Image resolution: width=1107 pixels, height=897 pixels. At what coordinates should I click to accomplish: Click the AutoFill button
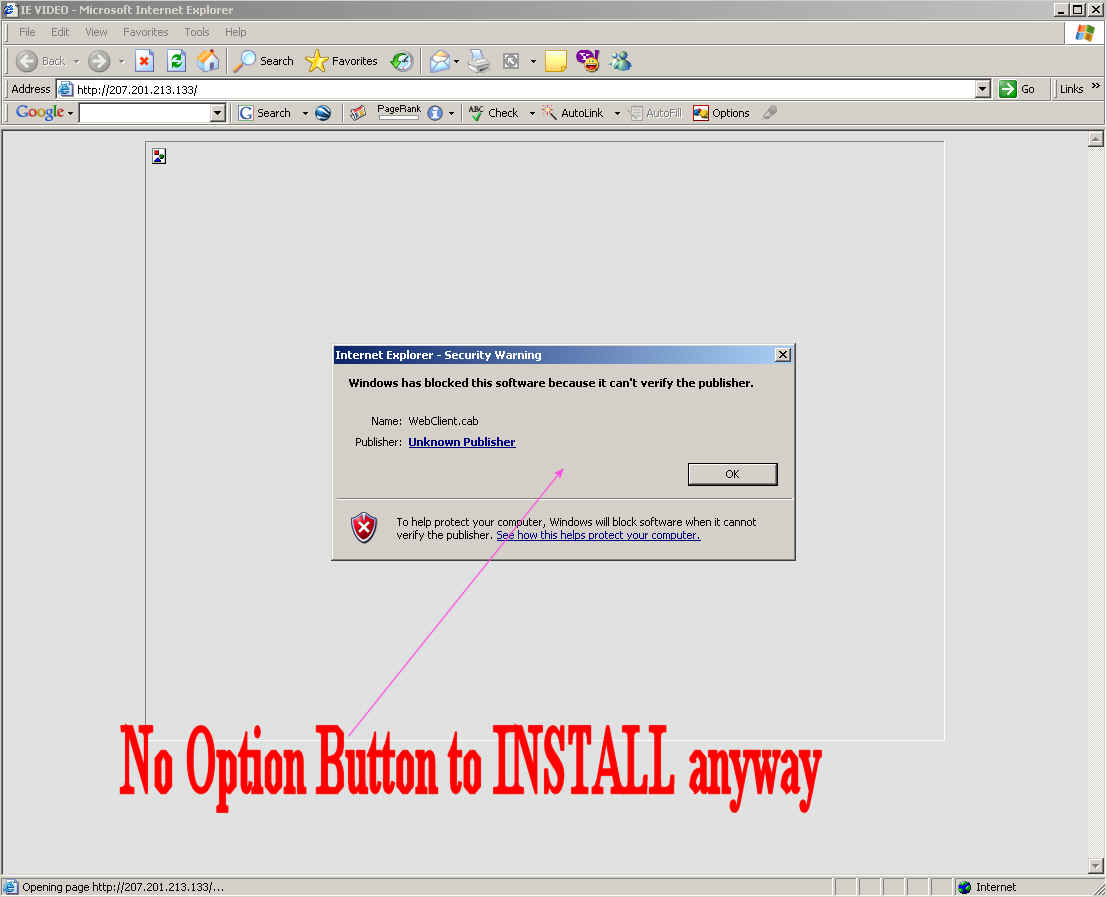[655, 113]
